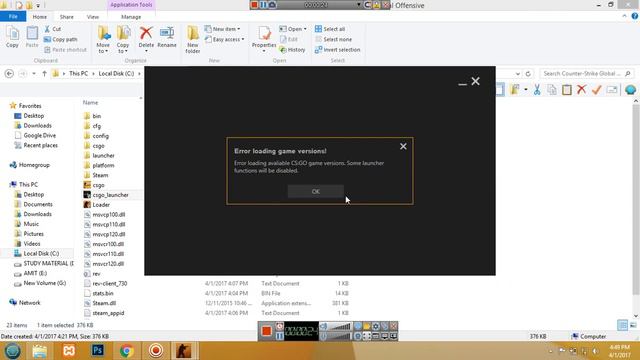This screenshot has height=360, width=640.
Task: Click Paste shortcut in ribbon
Action: pyautogui.click(x=65, y=50)
